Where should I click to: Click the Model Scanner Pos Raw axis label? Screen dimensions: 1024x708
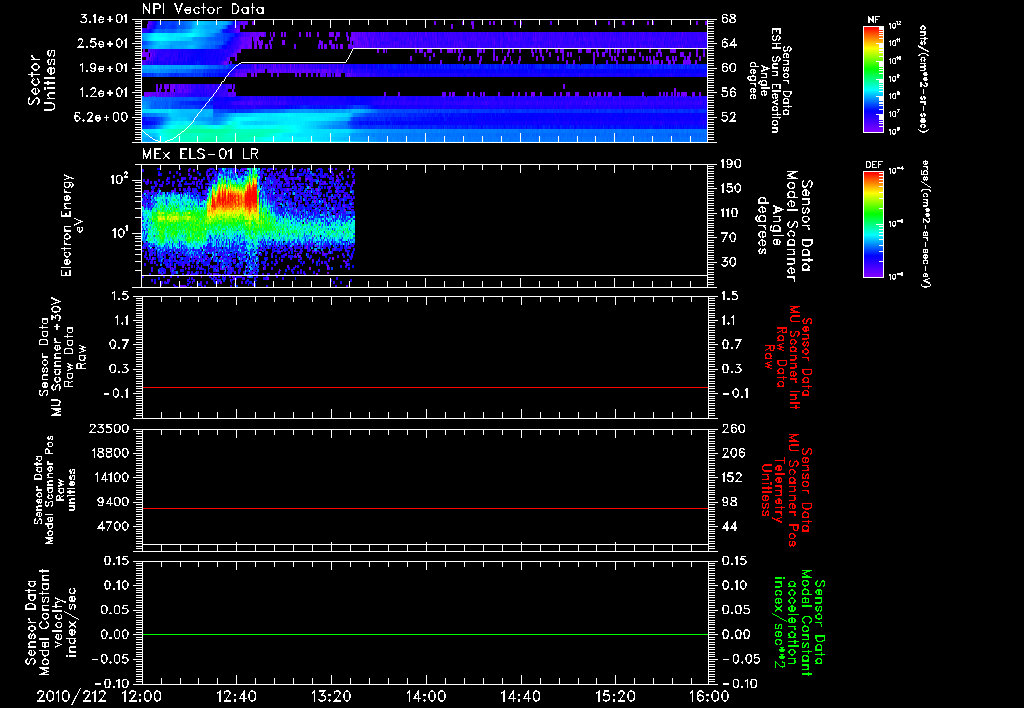point(55,490)
